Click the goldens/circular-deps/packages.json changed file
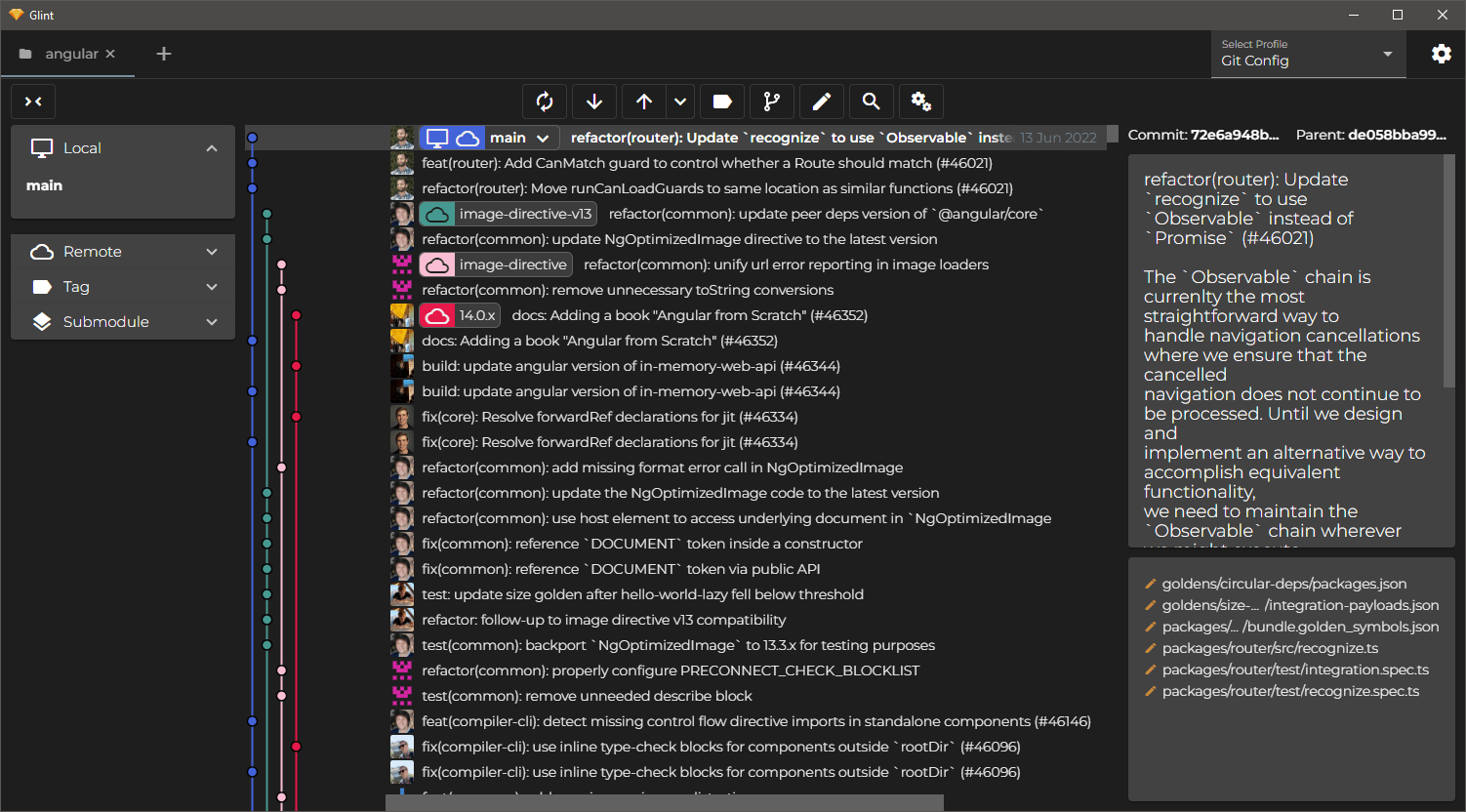 coord(1284,583)
